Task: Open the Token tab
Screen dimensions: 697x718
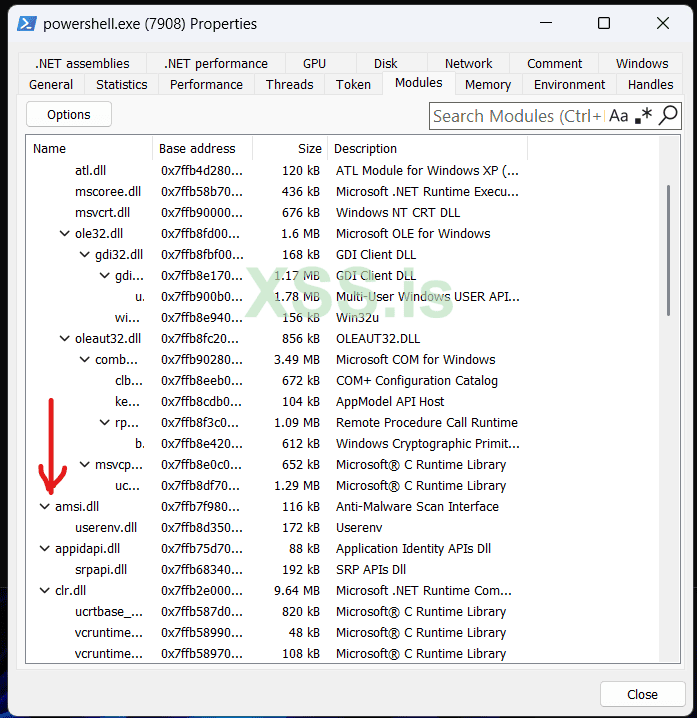Action: tap(353, 85)
